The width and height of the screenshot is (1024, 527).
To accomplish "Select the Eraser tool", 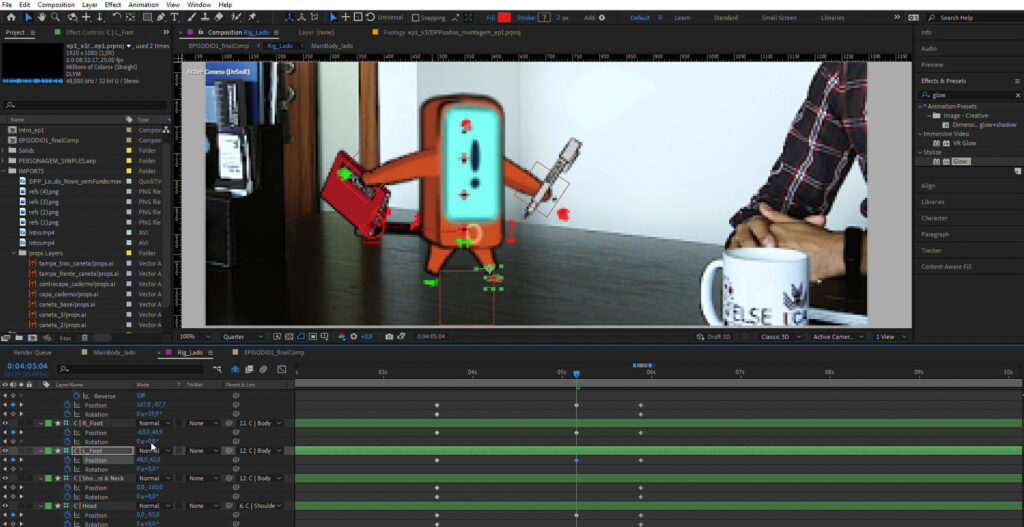I will point(219,17).
